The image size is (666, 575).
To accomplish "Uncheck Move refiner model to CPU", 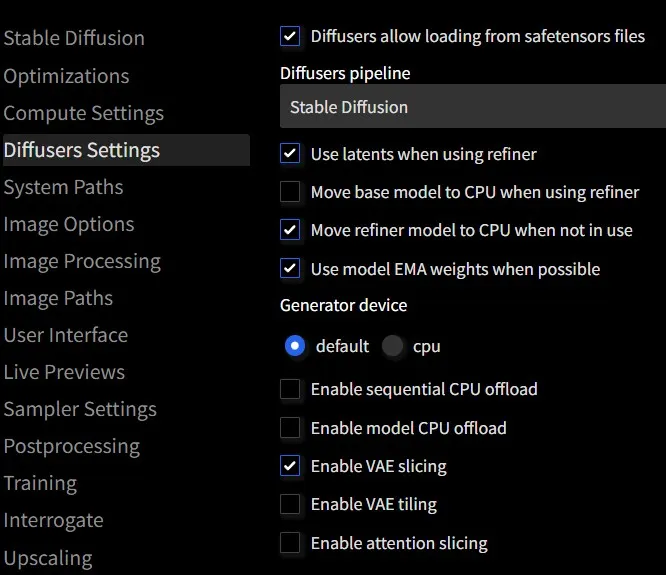I will point(290,230).
